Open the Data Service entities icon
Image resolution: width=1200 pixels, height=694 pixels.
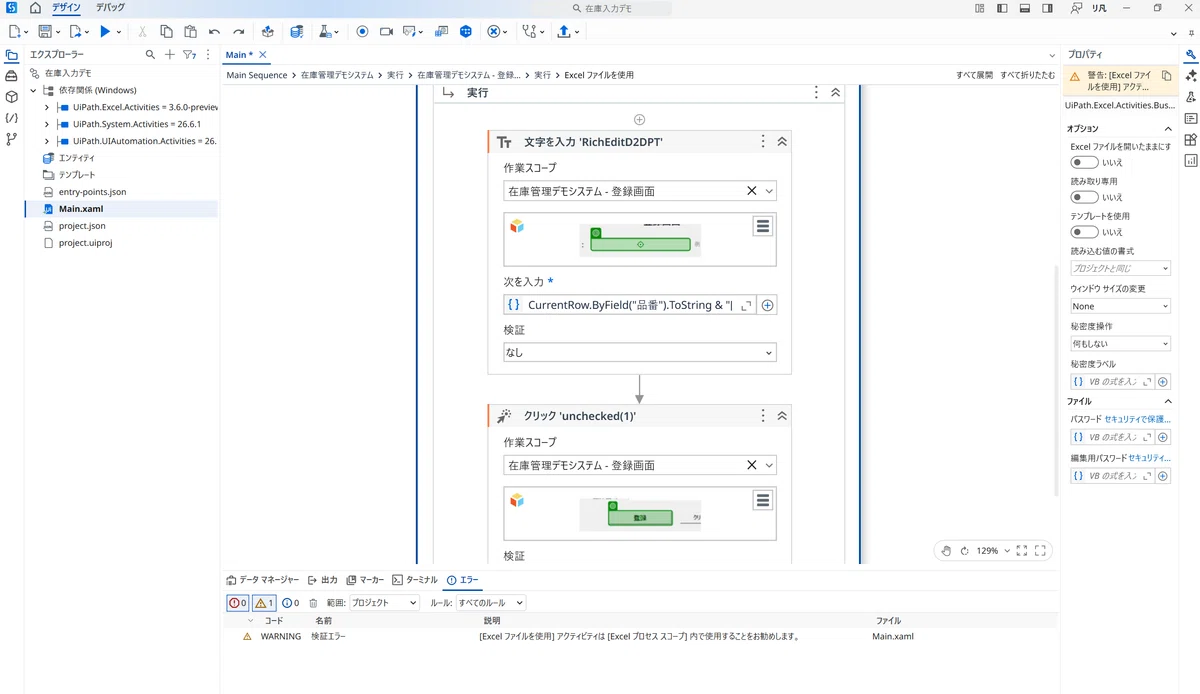point(296,32)
